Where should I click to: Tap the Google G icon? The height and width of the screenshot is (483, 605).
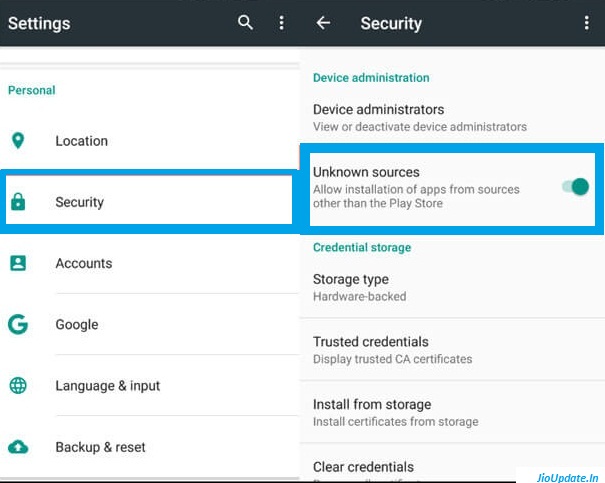[x=18, y=324]
